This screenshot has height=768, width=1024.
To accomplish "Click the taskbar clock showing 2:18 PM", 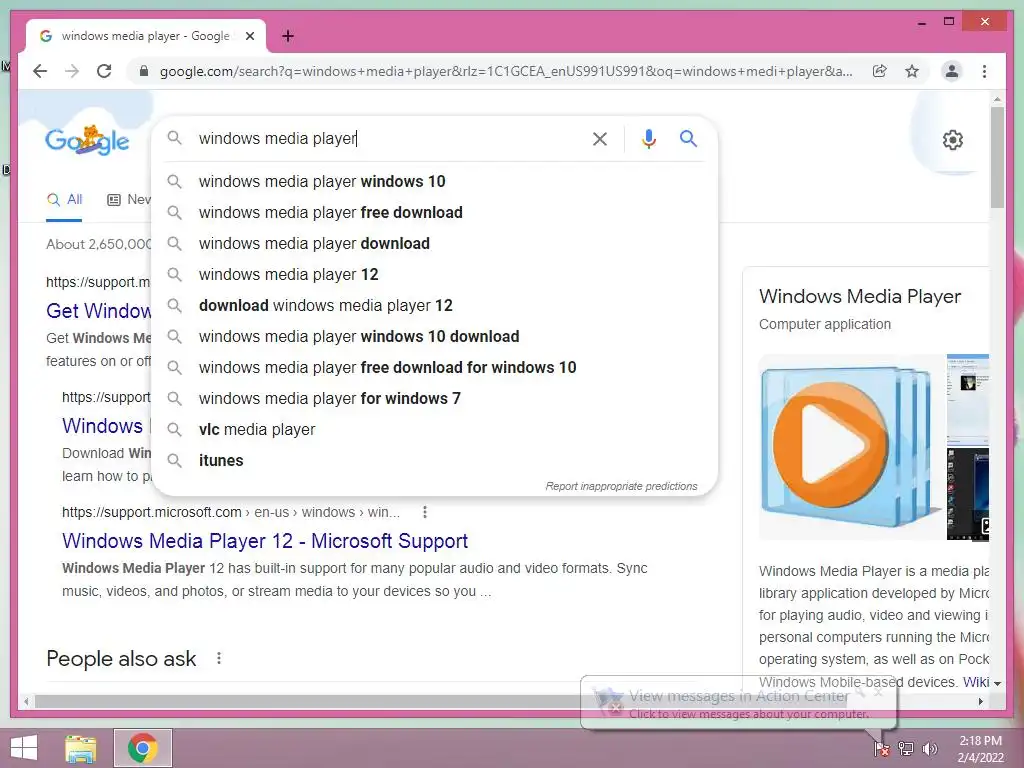I will click(x=980, y=749).
